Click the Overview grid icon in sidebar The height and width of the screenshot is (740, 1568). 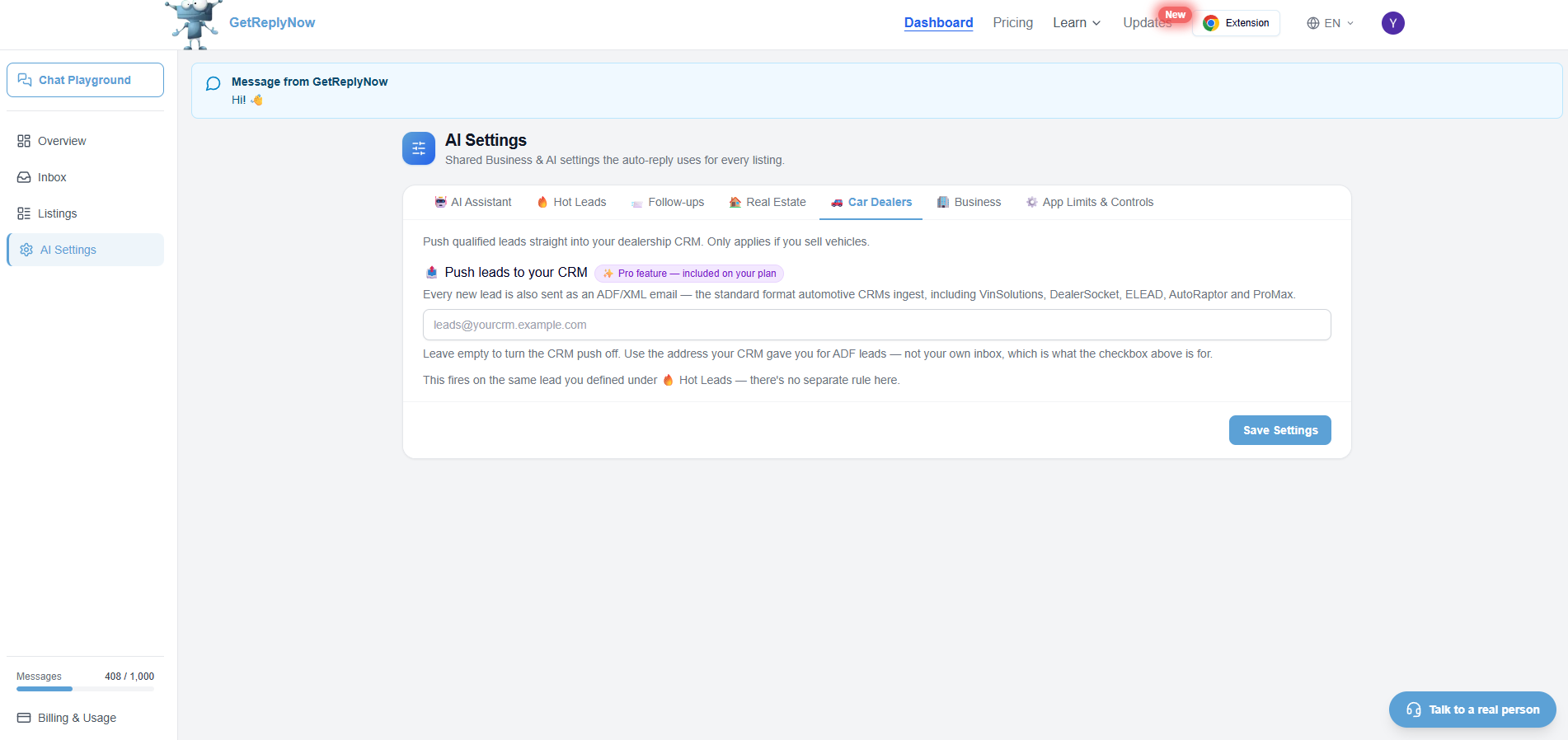click(24, 141)
